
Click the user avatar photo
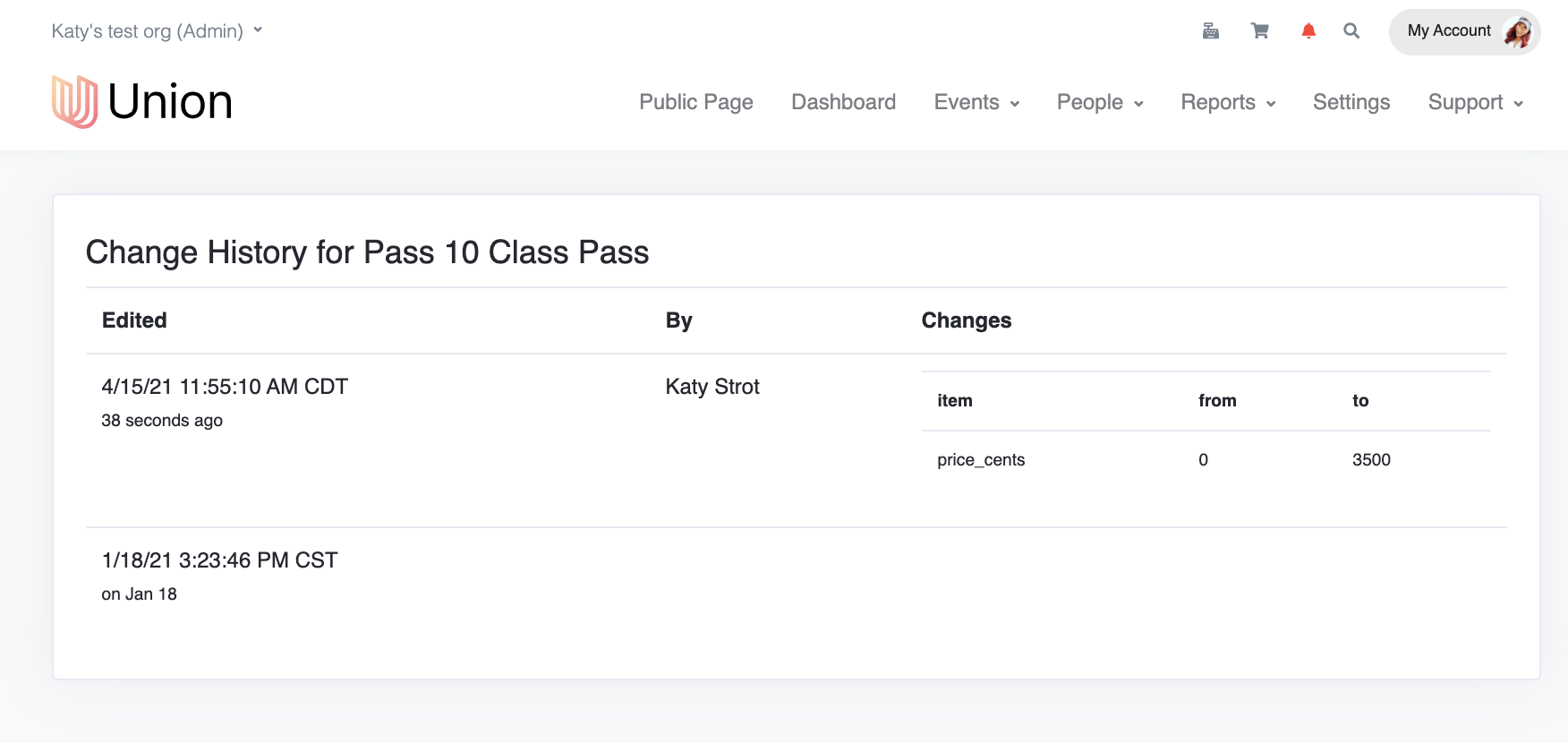(x=1518, y=32)
